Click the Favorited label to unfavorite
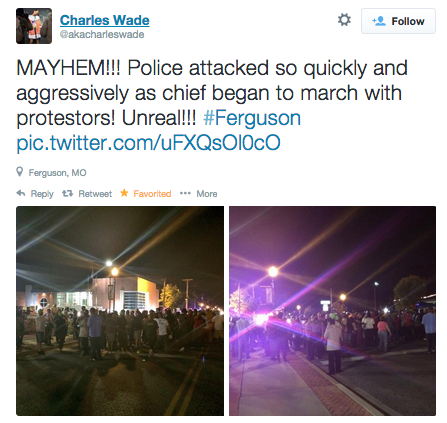Viewport: 447px width, 423px height. point(152,194)
